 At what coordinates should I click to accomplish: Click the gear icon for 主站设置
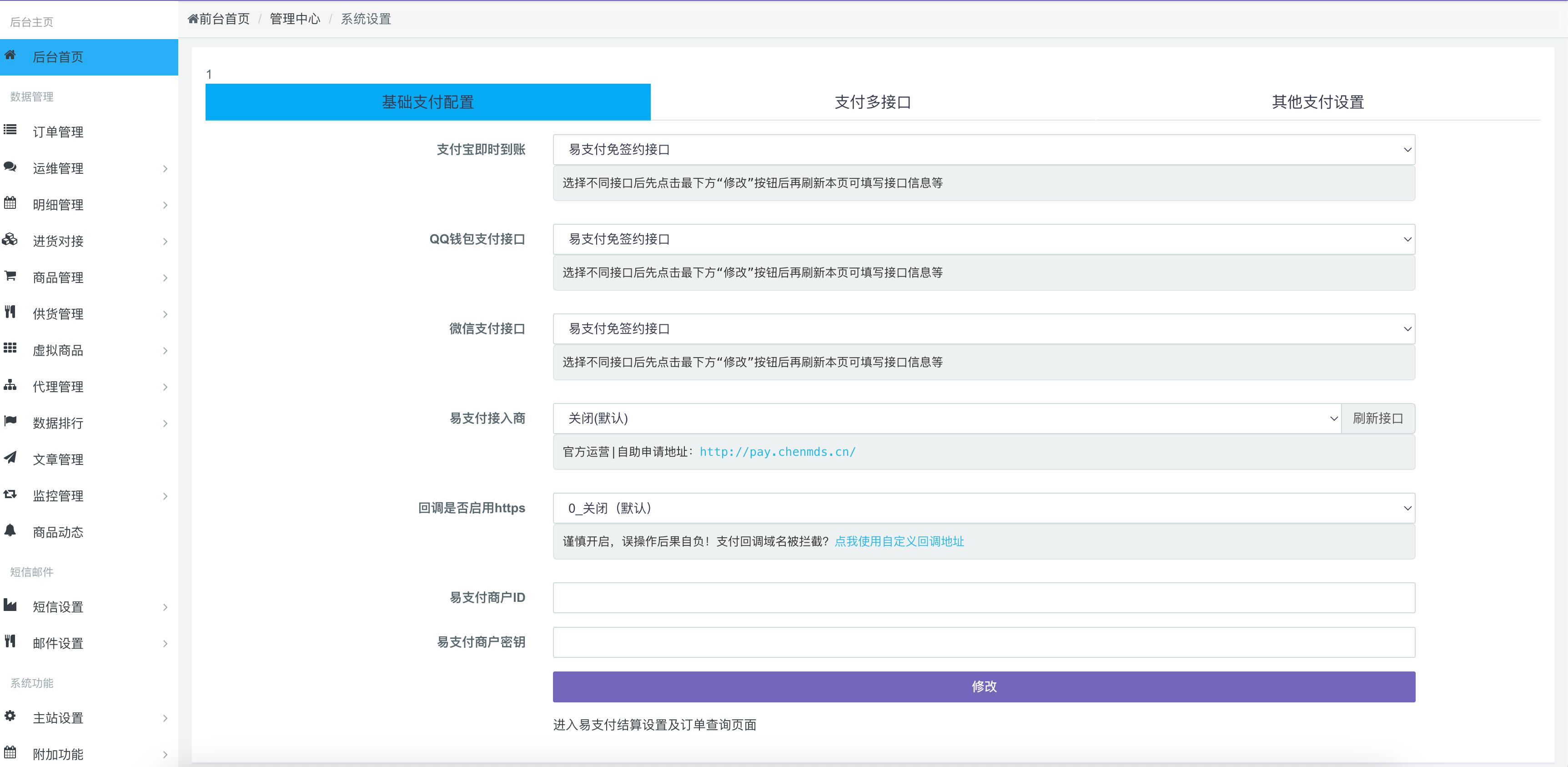10,716
